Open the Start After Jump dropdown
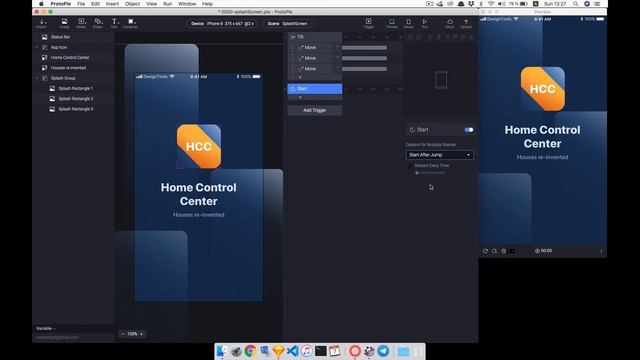Image resolution: width=640 pixels, height=360 pixels. tap(440, 155)
